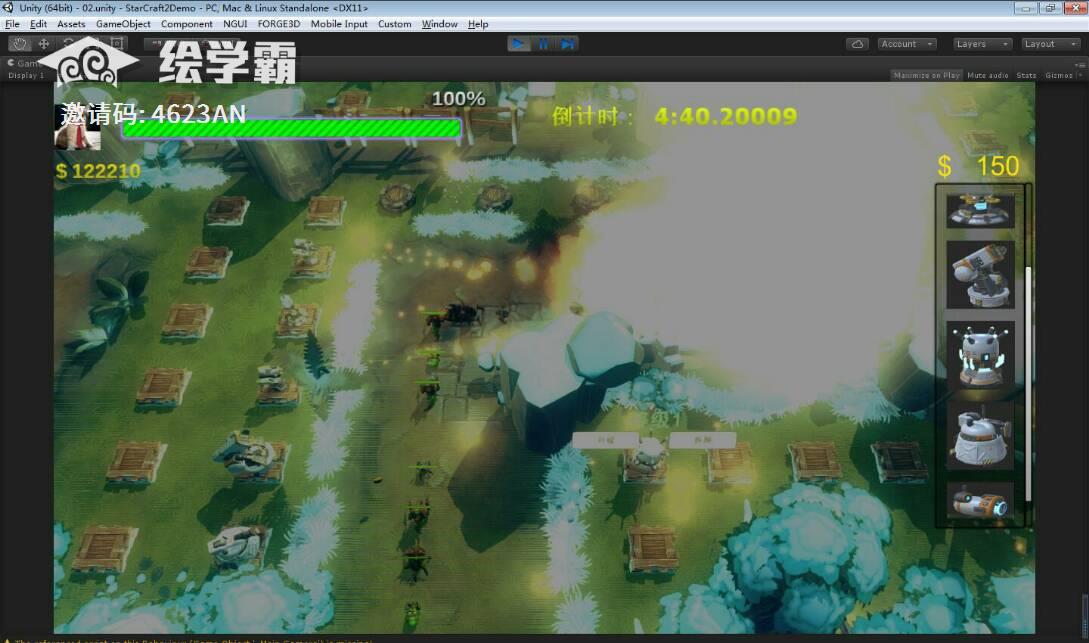Click the left button above selected tower

(605, 440)
